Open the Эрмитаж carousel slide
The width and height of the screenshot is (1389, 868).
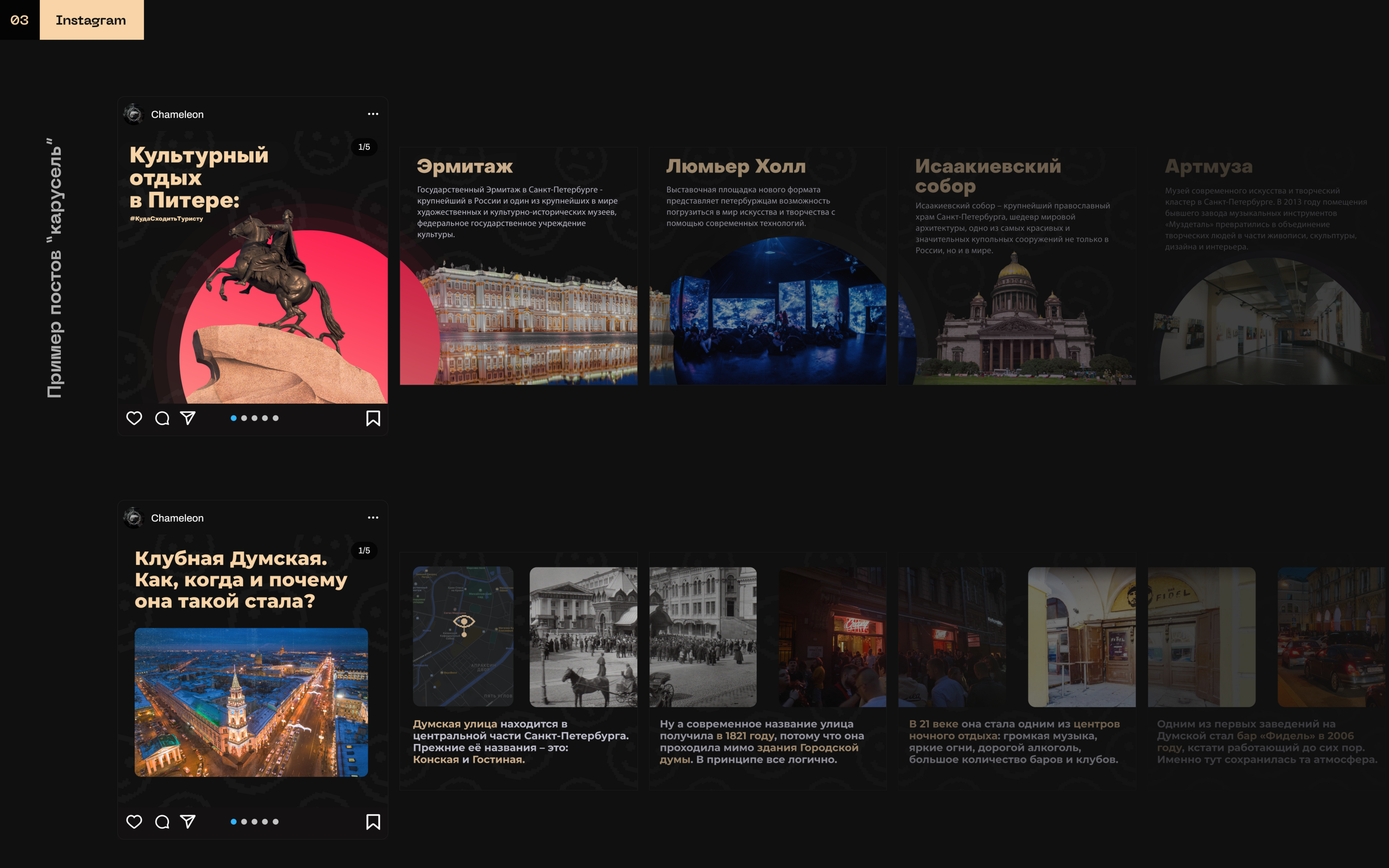(x=518, y=266)
